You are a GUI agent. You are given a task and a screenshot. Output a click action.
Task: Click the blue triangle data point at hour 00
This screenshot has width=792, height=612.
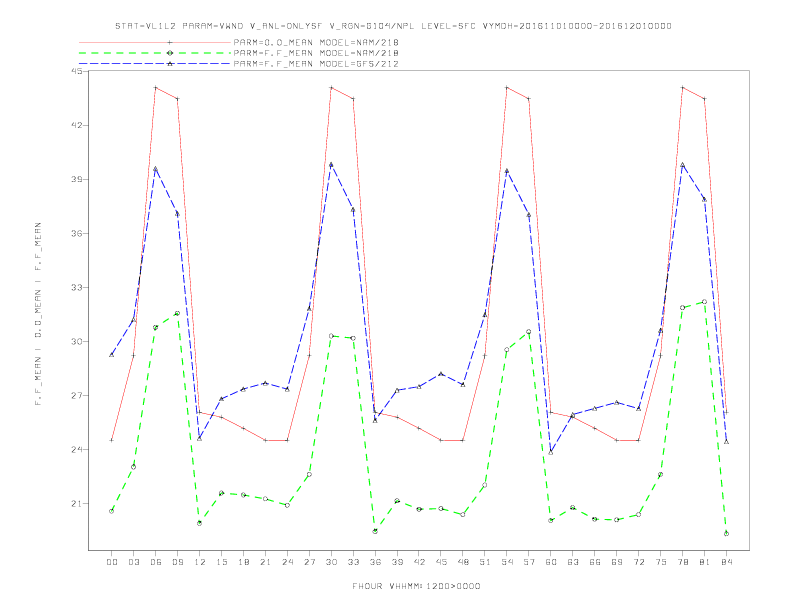[x=112, y=354]
